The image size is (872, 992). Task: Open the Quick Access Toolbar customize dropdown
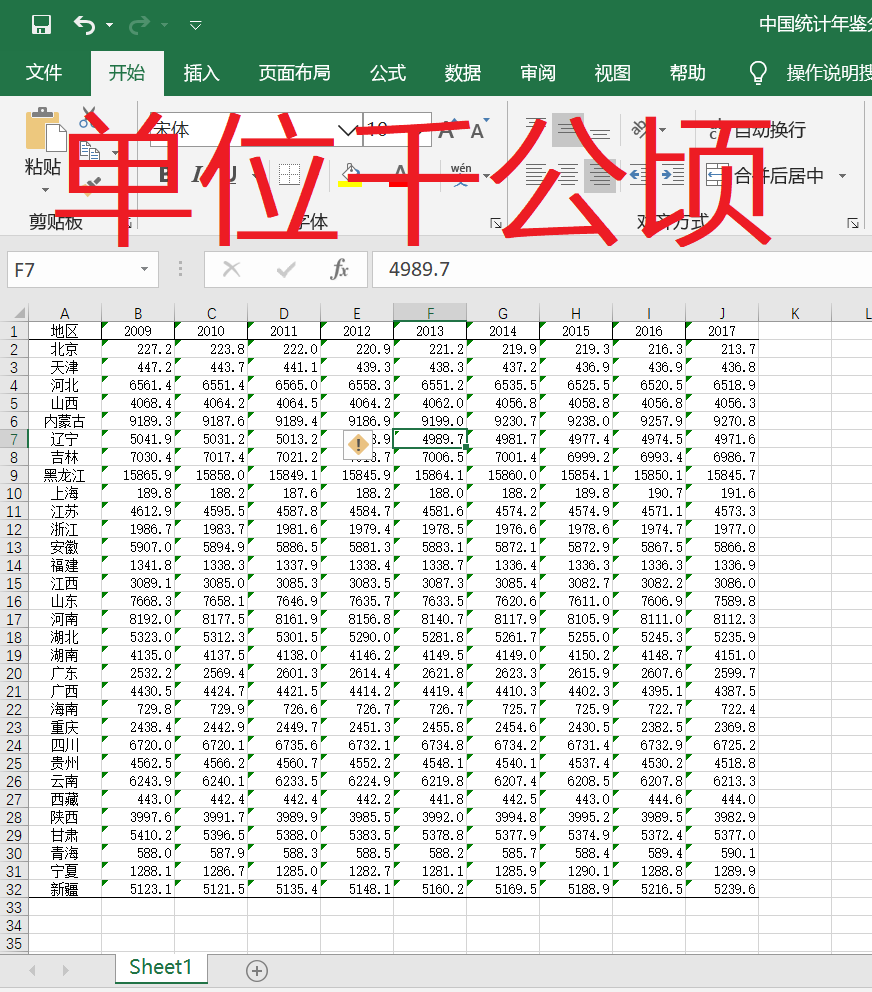click(195, 24)
